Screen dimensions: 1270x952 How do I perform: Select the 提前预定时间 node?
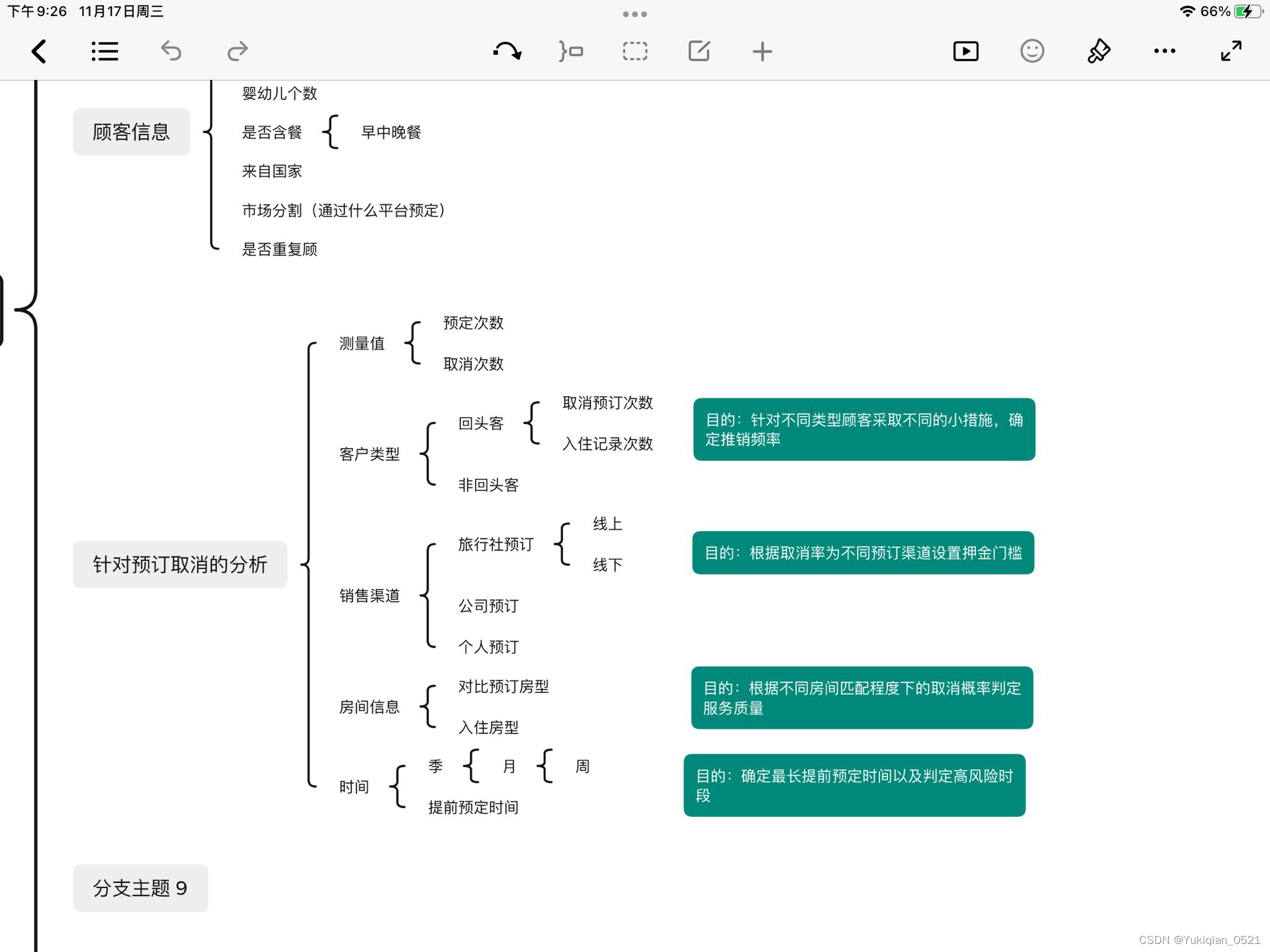pyautogui.click(x=474, y=807)
